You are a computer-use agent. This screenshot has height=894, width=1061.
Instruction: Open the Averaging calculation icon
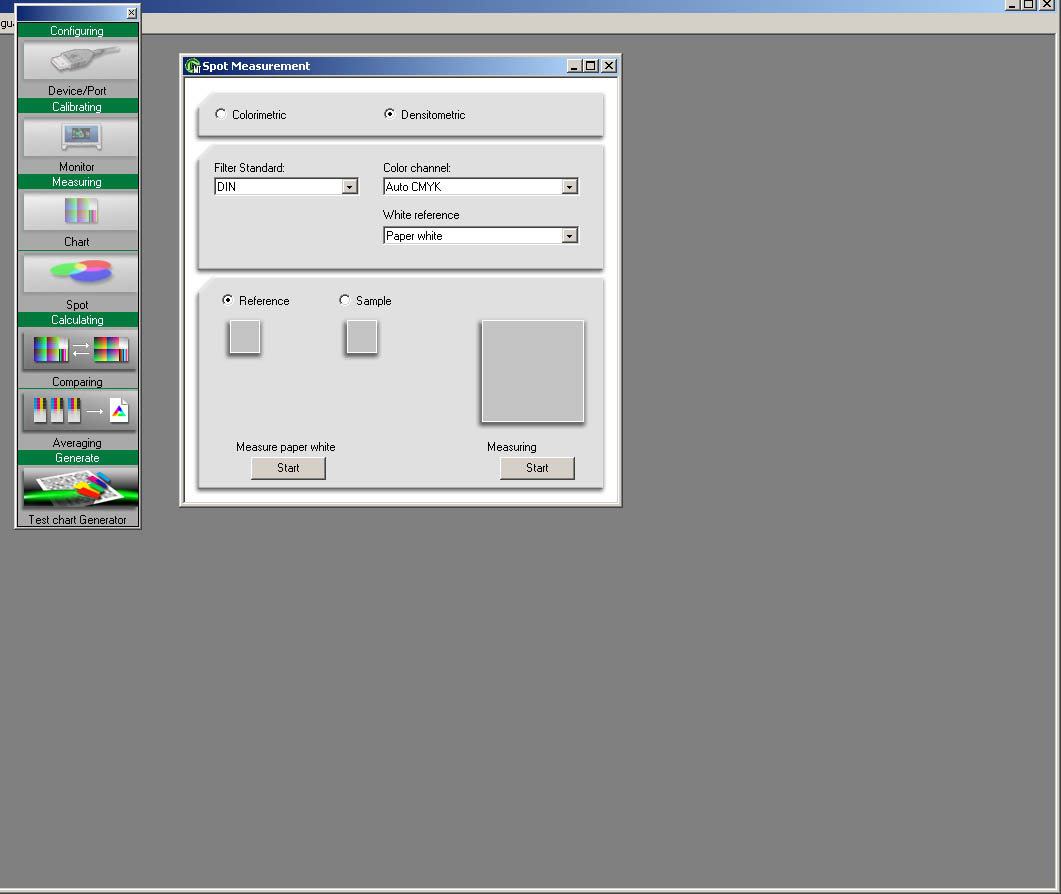pos(81,411)
